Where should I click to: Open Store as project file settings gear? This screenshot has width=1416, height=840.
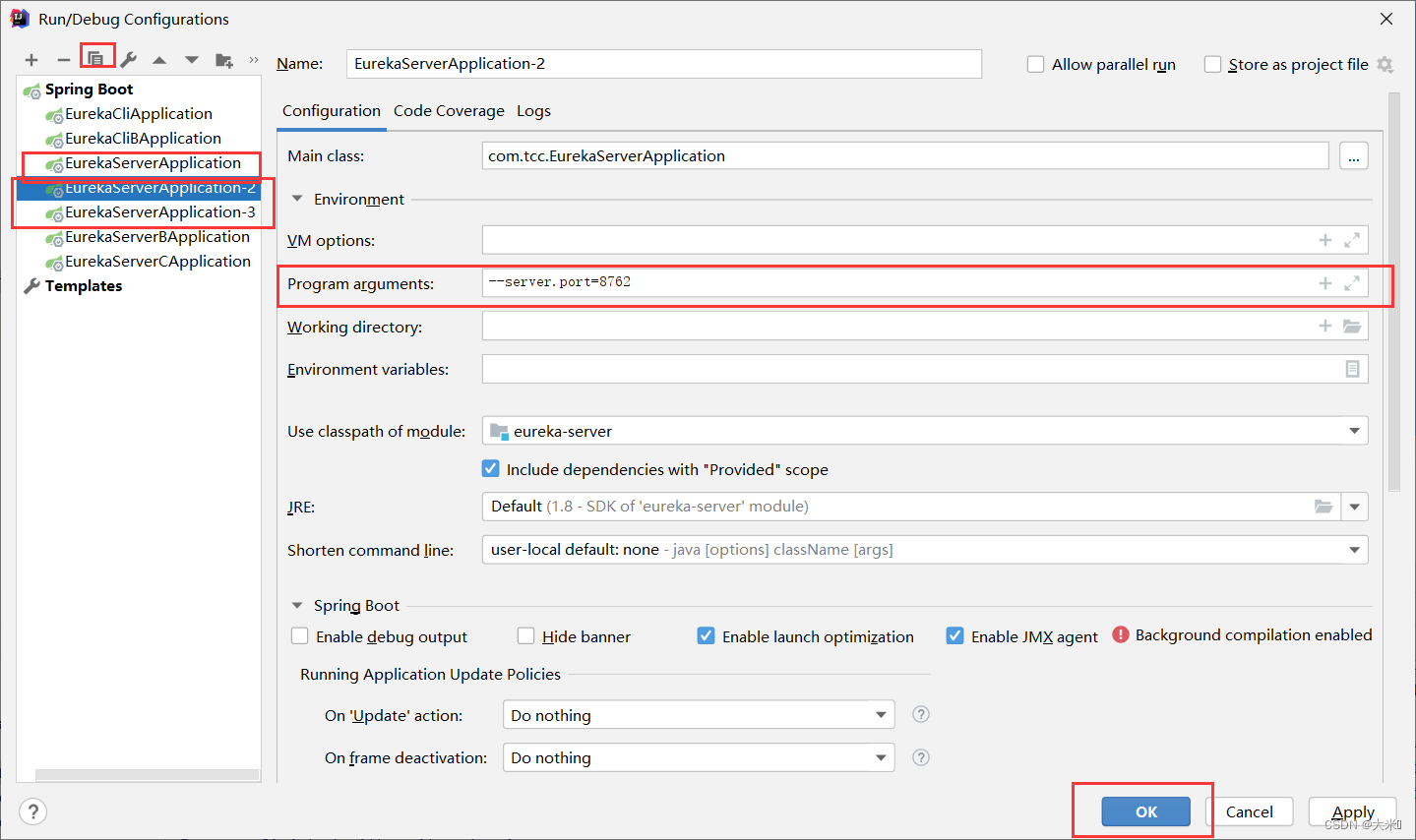click(x=1385, y=64)
